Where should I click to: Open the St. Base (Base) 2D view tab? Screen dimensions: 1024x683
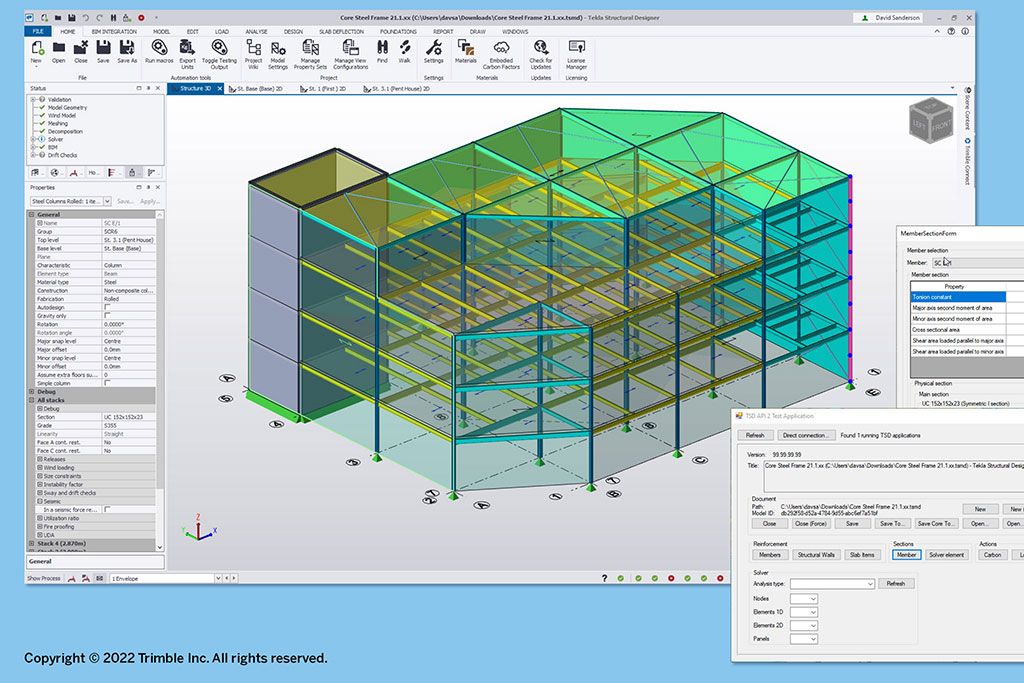tap(259, 89)
